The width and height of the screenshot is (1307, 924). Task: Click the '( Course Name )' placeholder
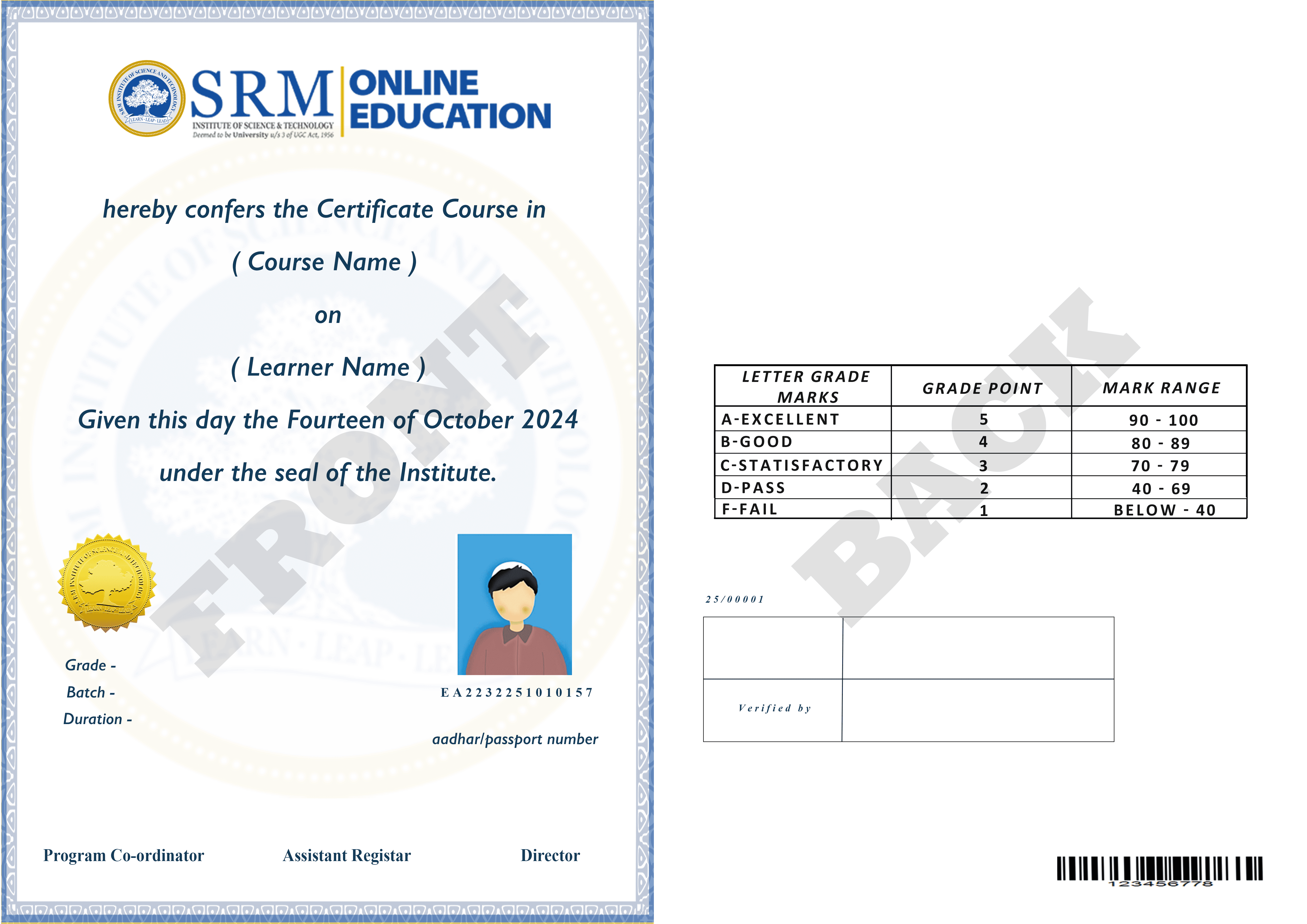click(x=325, y=262)
